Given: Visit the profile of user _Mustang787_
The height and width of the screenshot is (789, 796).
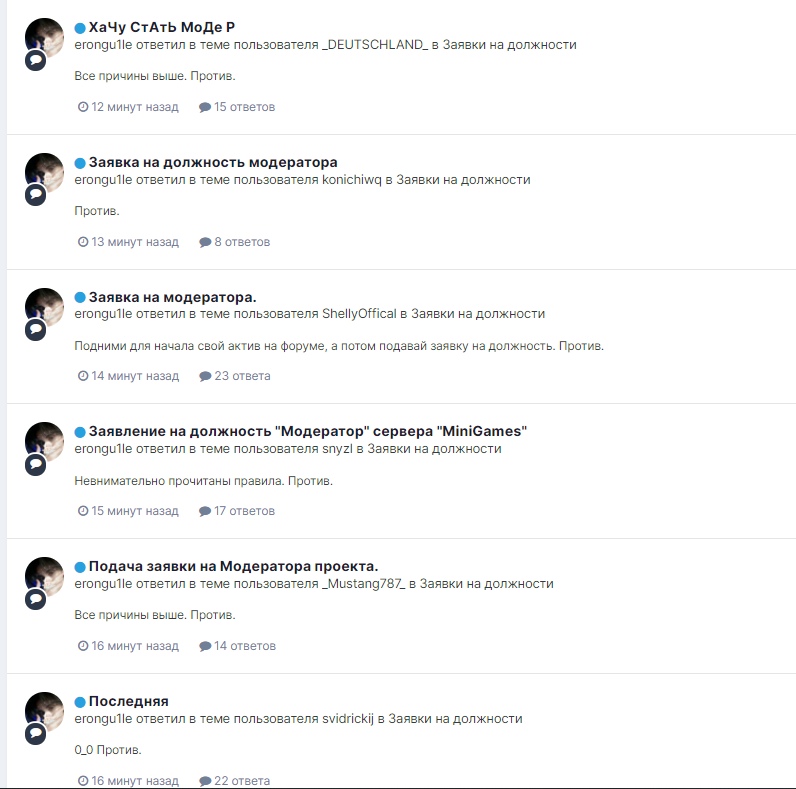Looking at the screenshot, I should pyautogui.click(x=364, y=584).
